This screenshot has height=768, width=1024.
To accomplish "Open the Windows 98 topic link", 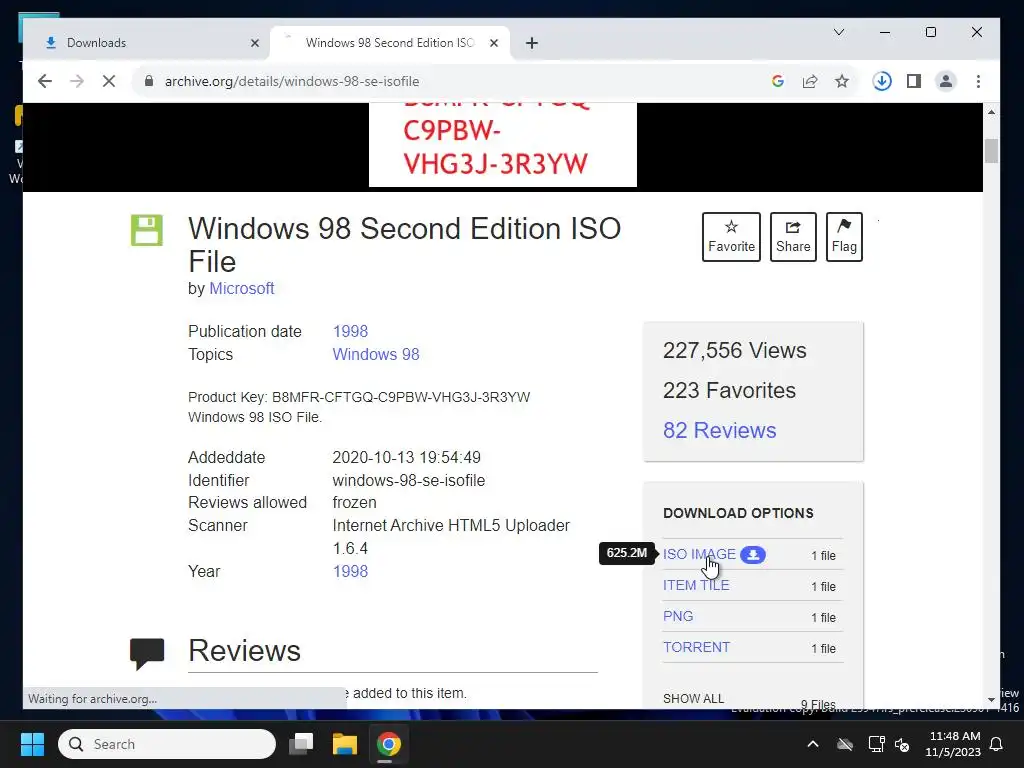I will [x=376, y=354].
